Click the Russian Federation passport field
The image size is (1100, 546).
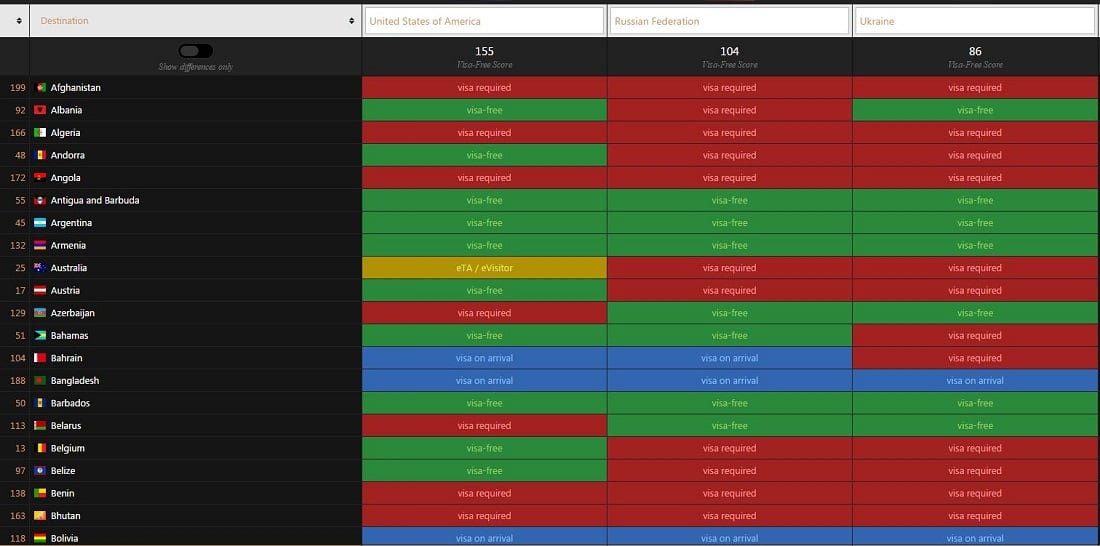pyautogui.click(x=730, y=21)
